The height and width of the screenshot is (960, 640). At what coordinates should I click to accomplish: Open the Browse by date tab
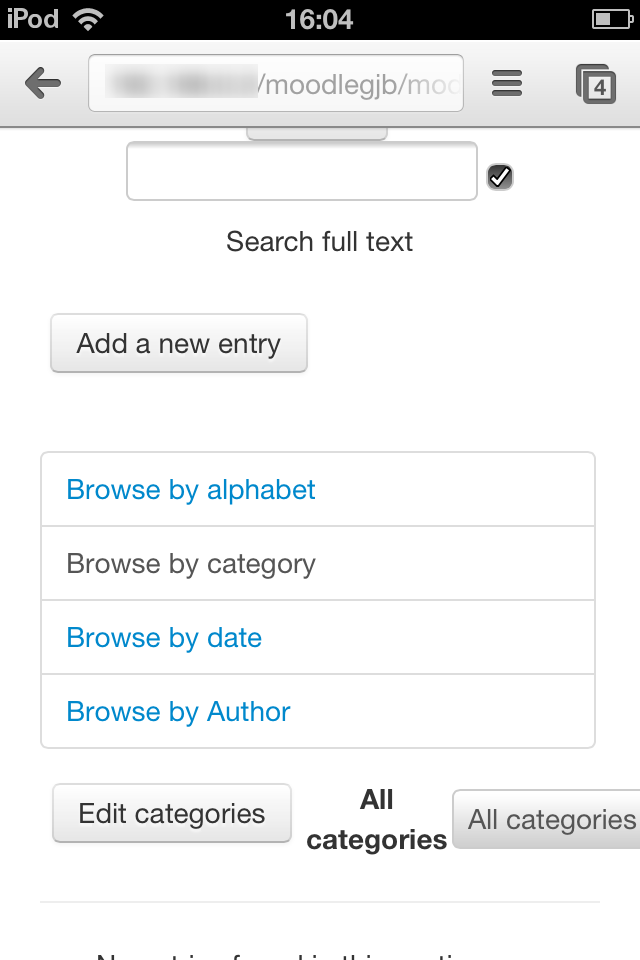coord(164,638)
